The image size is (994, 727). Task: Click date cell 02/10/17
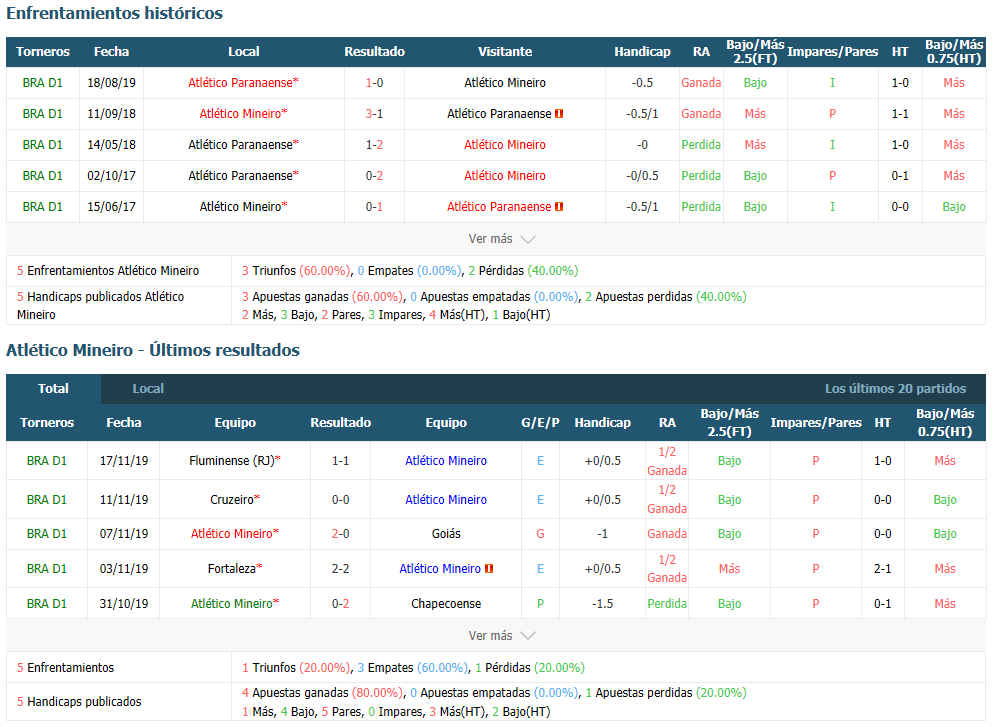click(112, 176)
